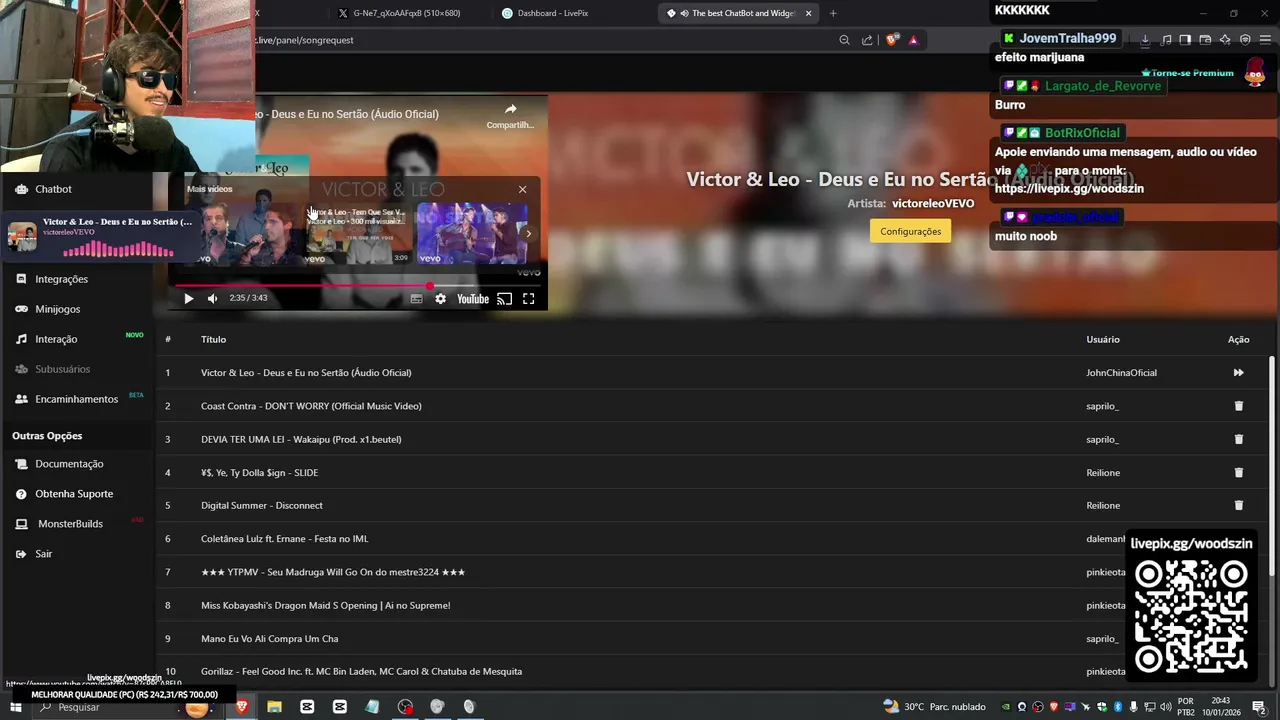Screen dimensions: 1280x720
Task: Open the Brave Wallet icon
Action: click(1205, 40)
